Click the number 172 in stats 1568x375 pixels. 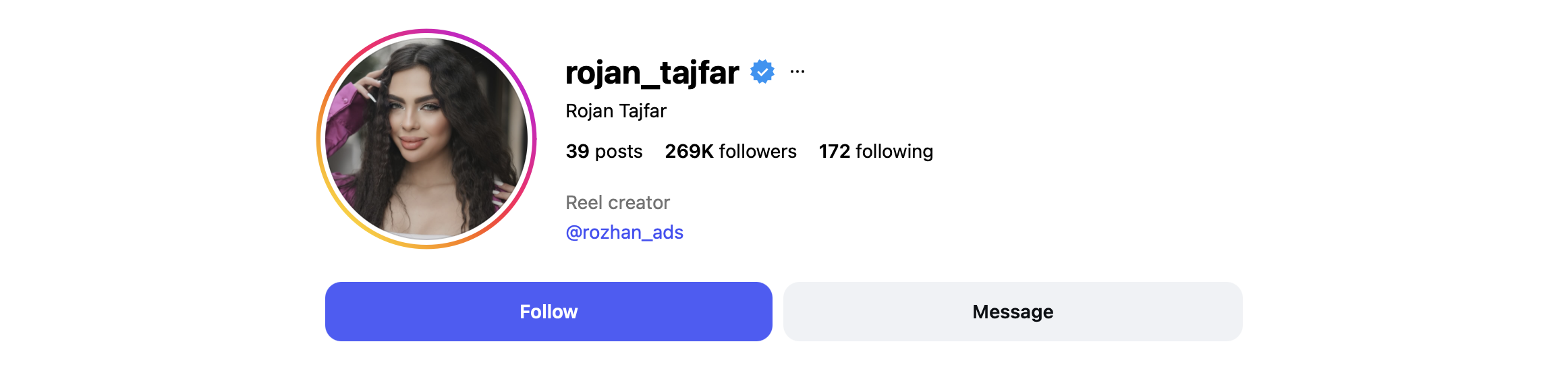(835, 152)
